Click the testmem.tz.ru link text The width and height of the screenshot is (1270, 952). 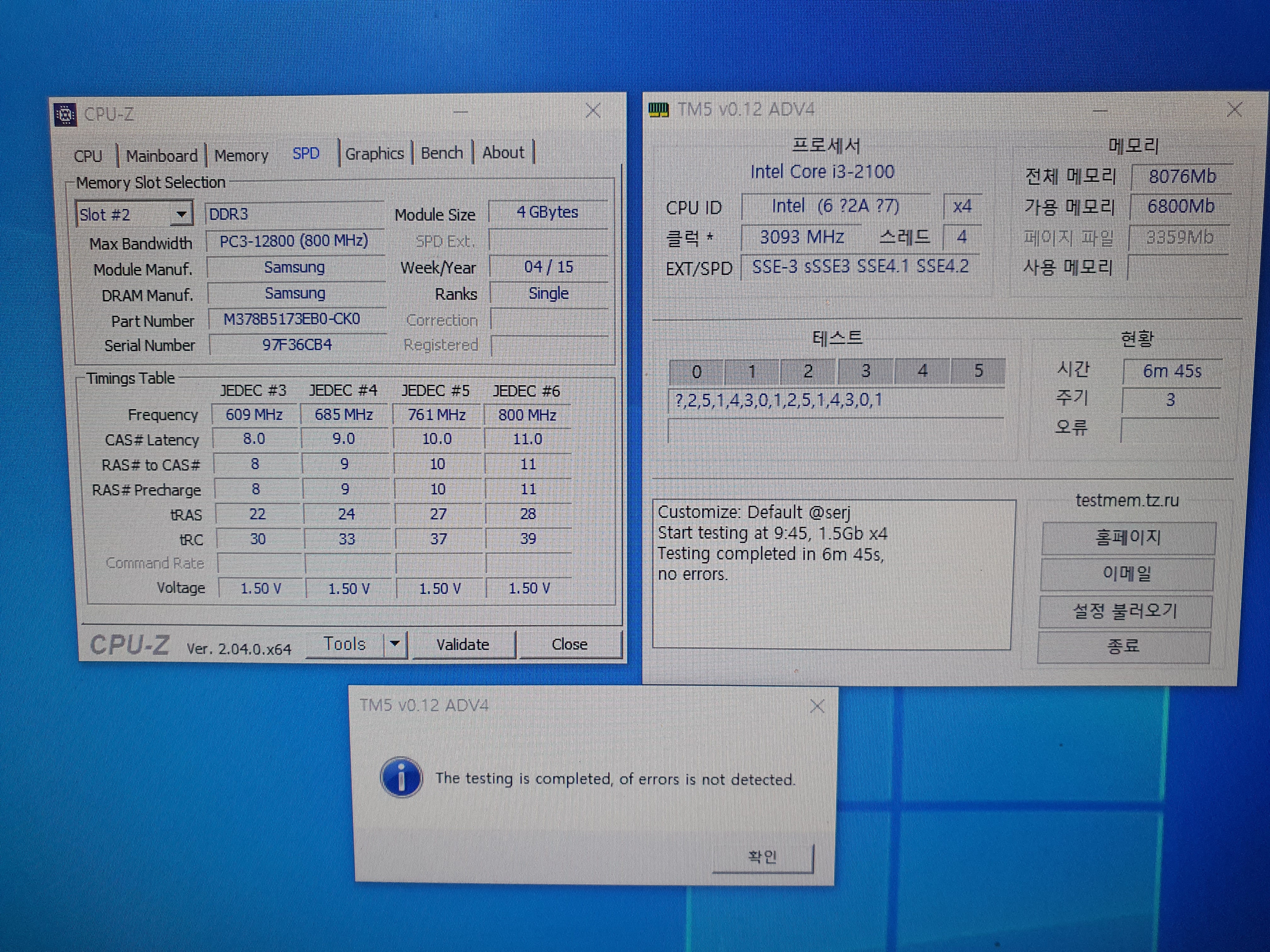click(x=1127, y=500)
